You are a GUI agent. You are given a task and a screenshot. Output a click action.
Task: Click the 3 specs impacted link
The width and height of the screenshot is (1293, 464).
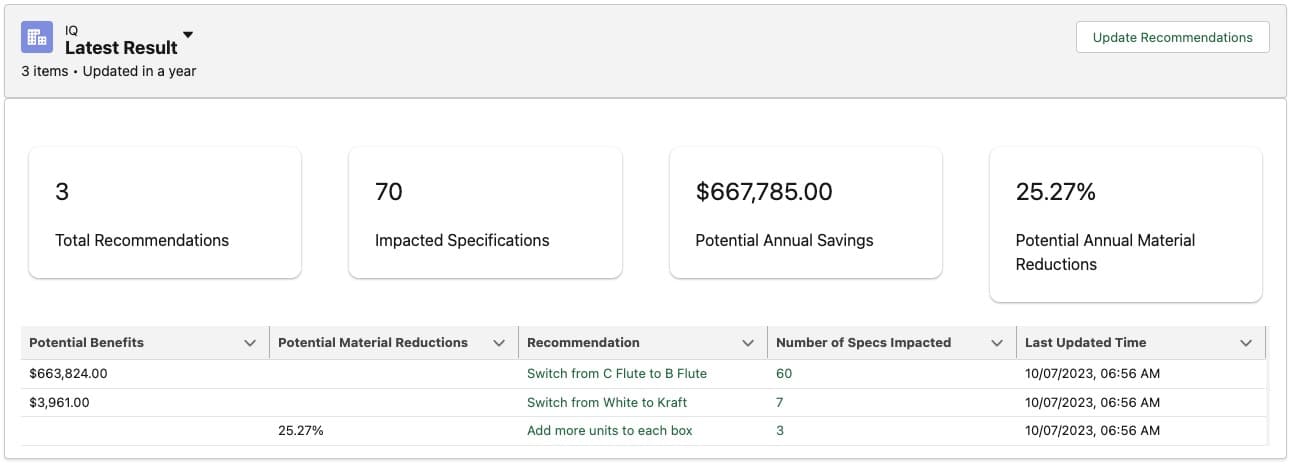pyautogui.click(x=780, y=431)
